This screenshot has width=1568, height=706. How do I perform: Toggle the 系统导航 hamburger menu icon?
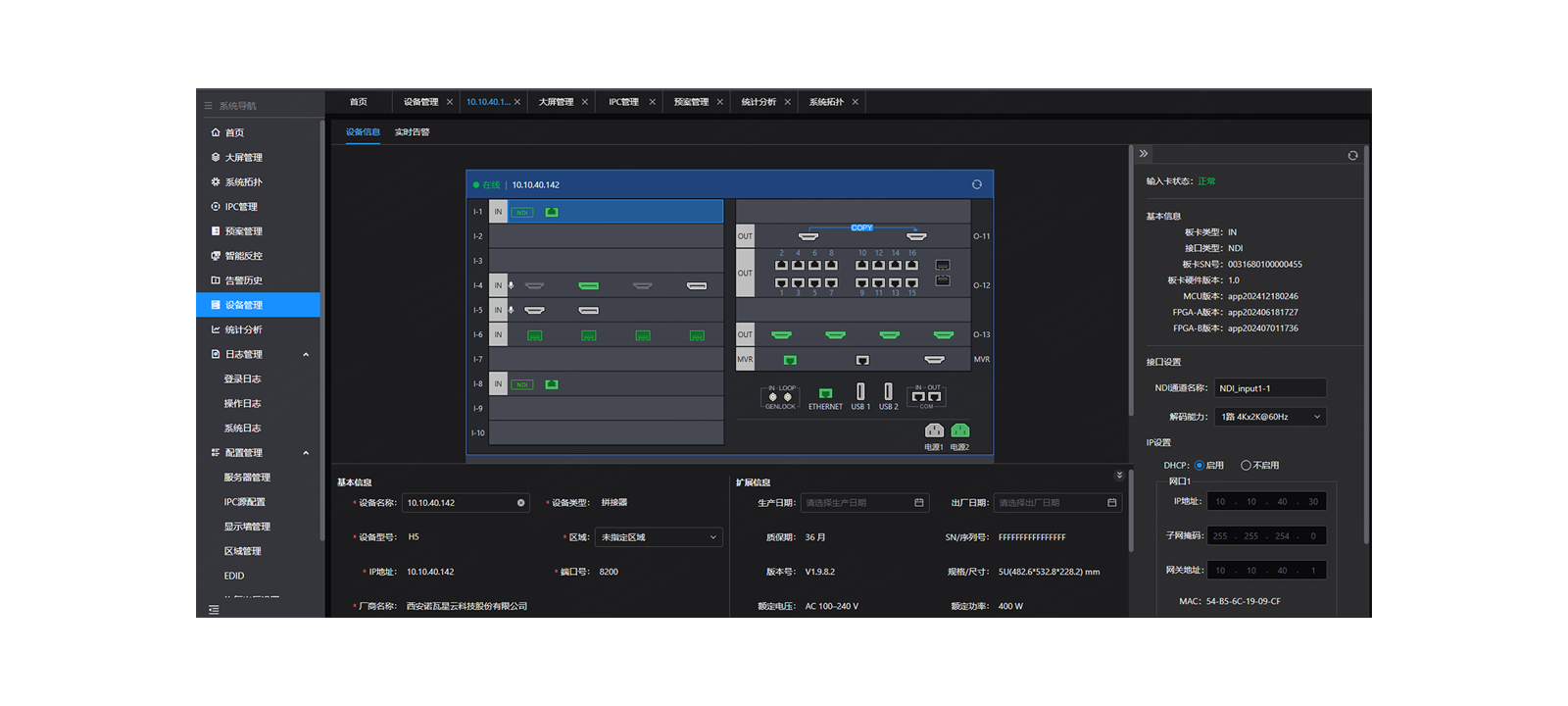coord(208,106)
